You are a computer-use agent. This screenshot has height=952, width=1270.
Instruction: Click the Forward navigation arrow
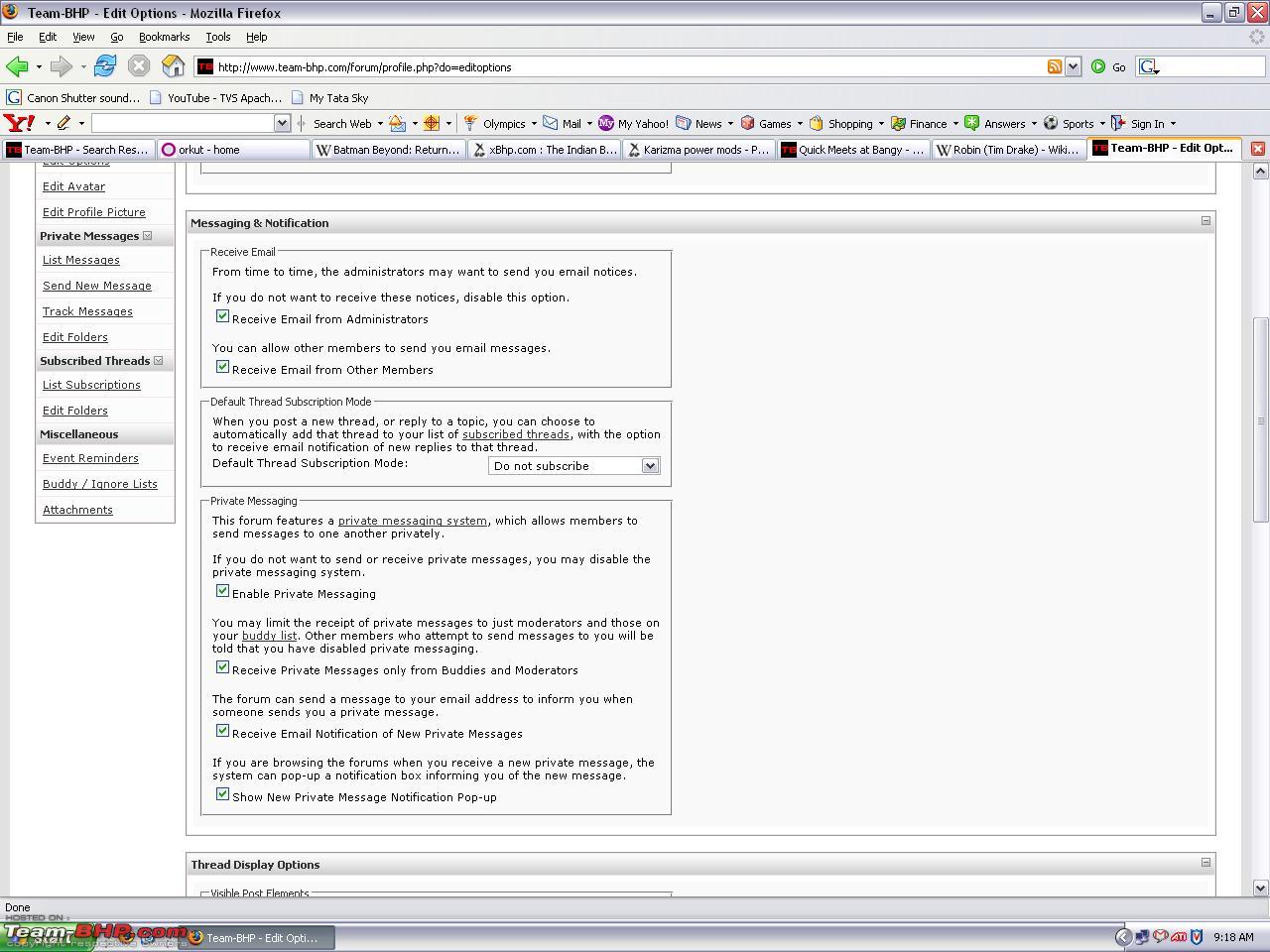coord(62,66)
